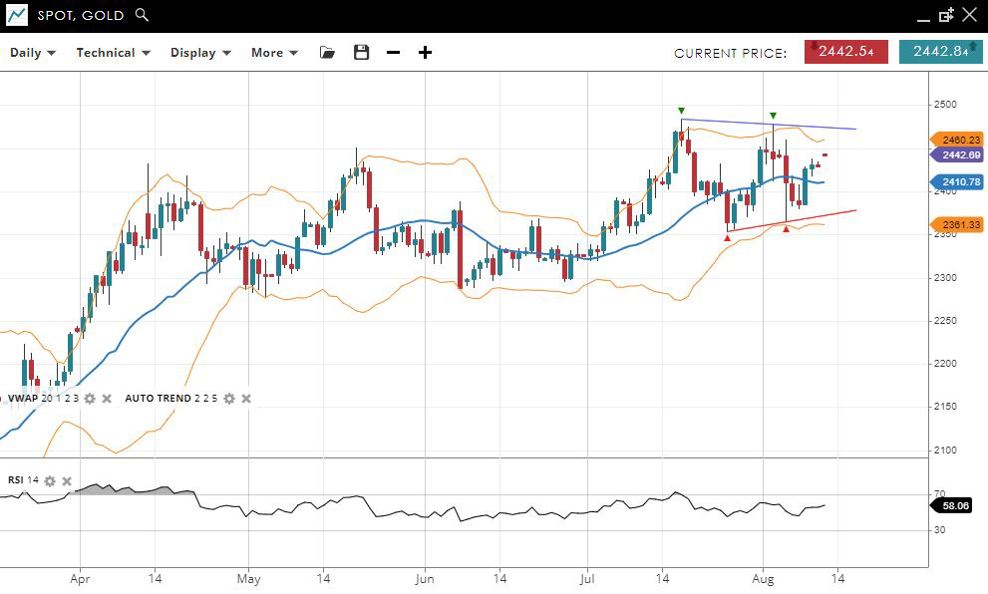Viewport: 988px width, 594px height.
Task: Open the More menu
Action: (x=274, y=53)
